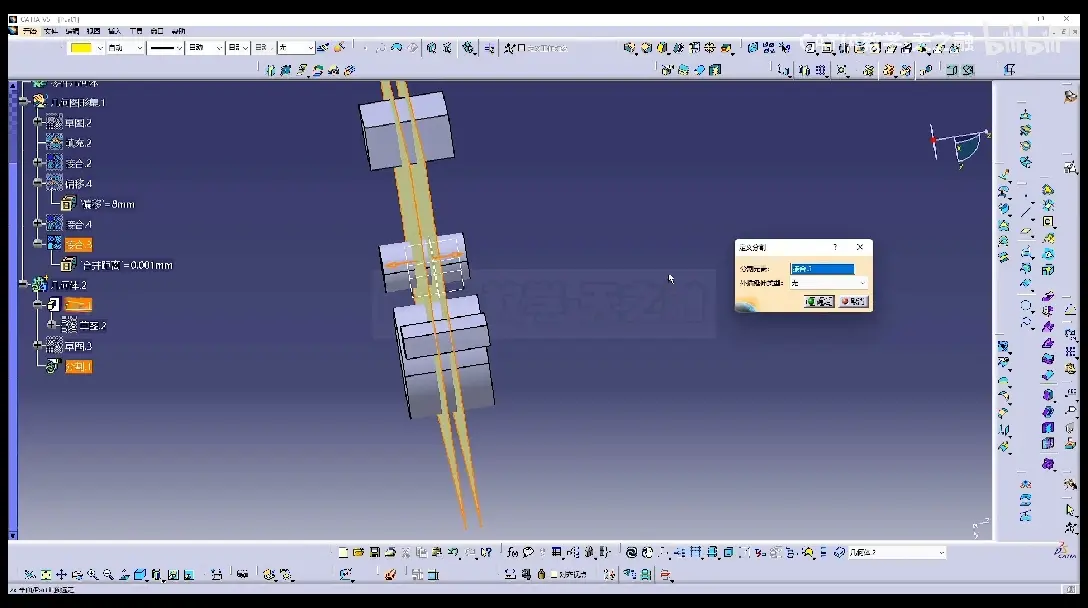Screen dimensions: 1088x608
Task: Click the New document icon in bottom toolbar
Action: [x=343, y=552]
